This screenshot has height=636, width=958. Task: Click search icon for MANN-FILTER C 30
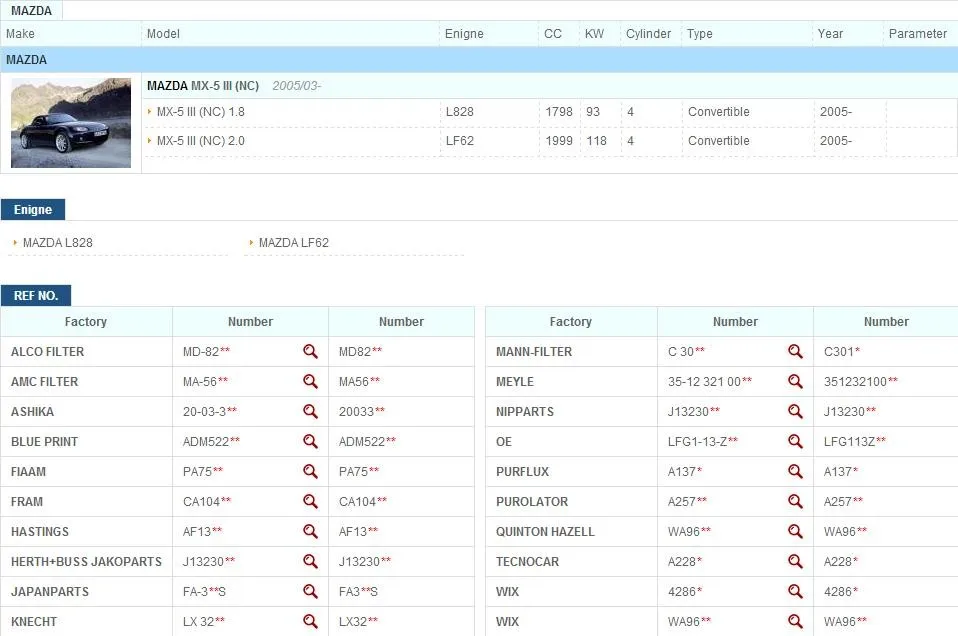tap(795, 351)
